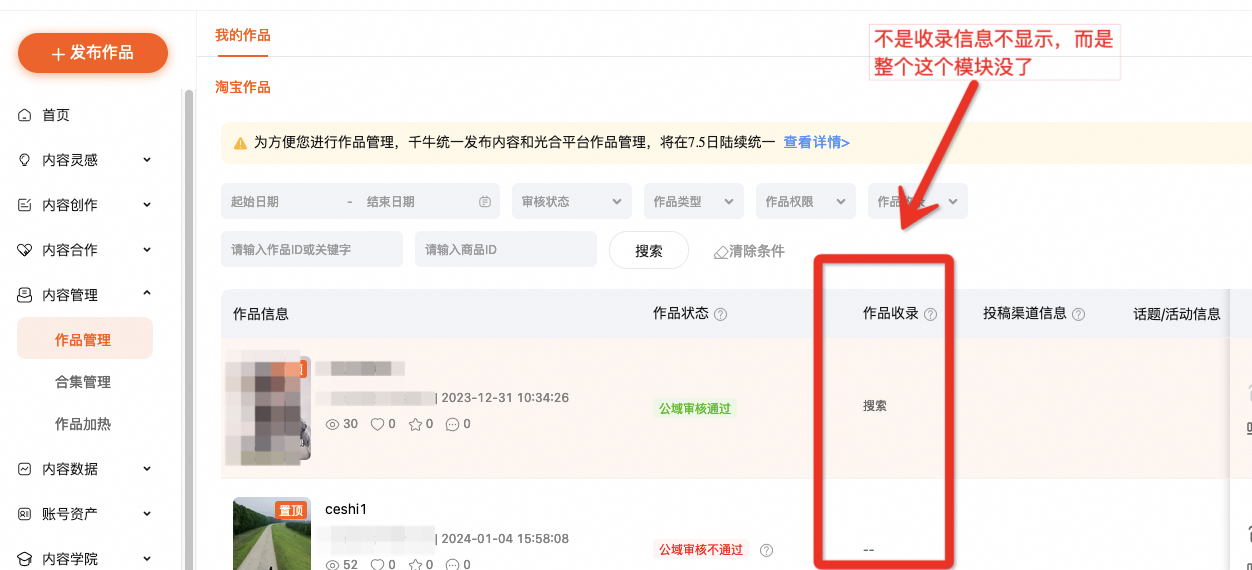Click 清除条件 to clear filters
The width and height of the screenshot is (1252, 570).
757,251
